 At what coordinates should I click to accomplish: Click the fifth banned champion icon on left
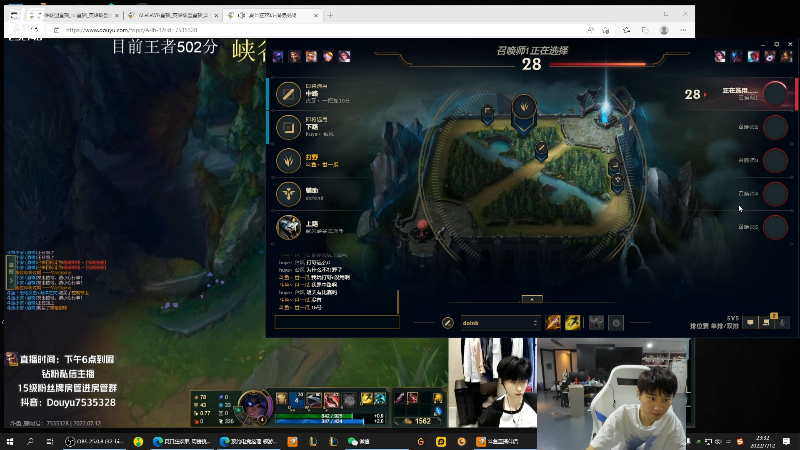click(344, 56)
